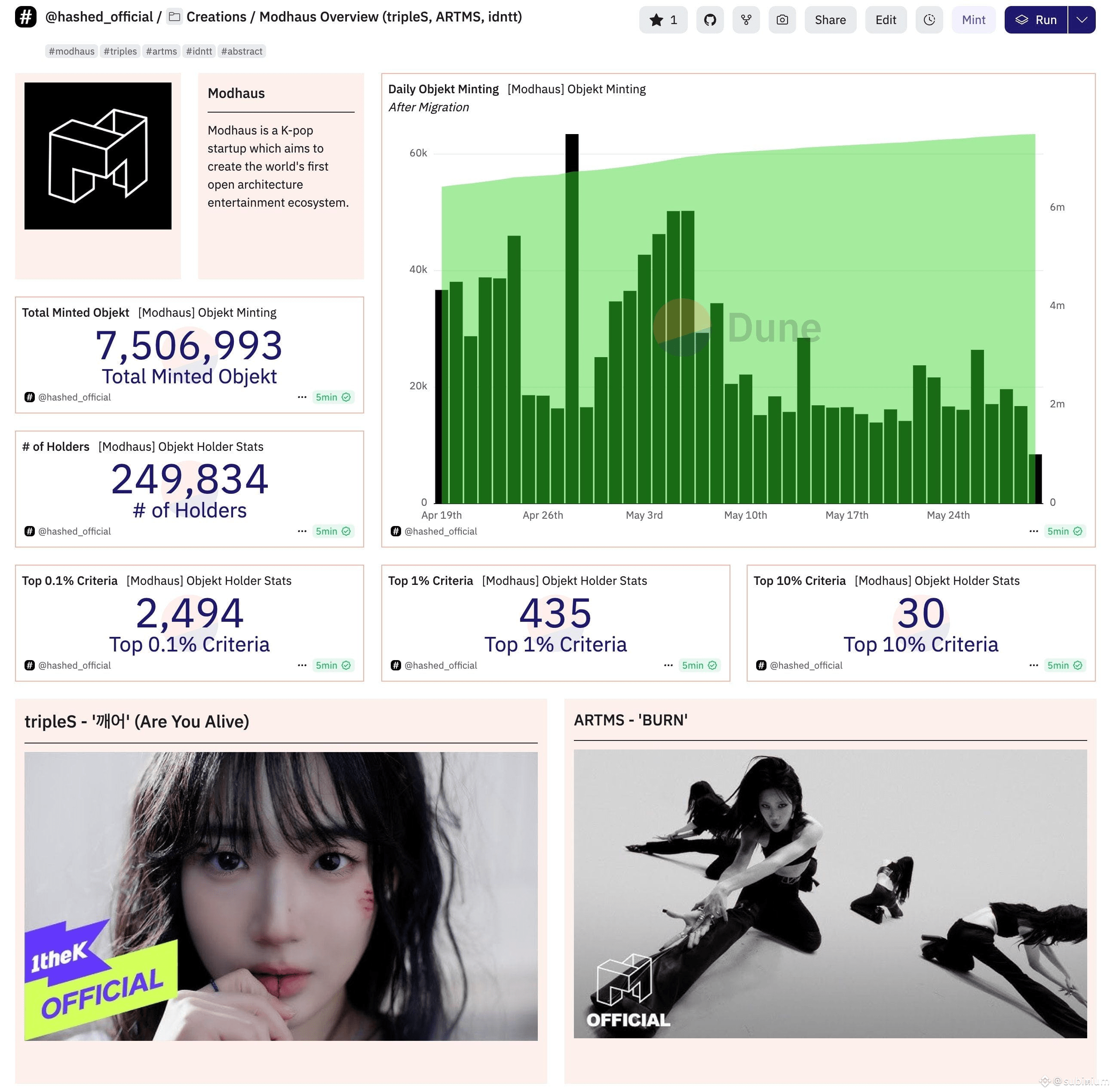This screenshot has width=1113, height=1092.
Task: Click the 'Apr 19th' x-axis label
Action: pos(441,515)
